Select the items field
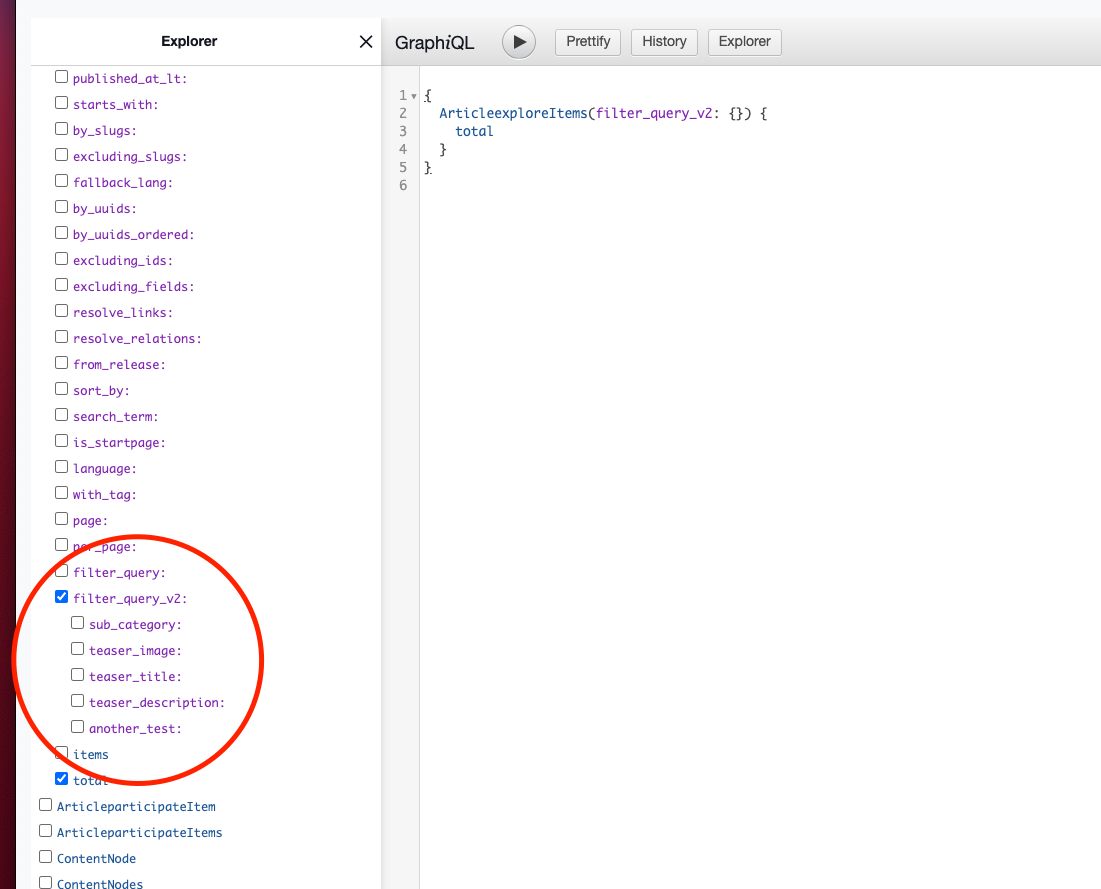Screen dimensions: 1101x889 pyautogui.click(x=61, y=752)
